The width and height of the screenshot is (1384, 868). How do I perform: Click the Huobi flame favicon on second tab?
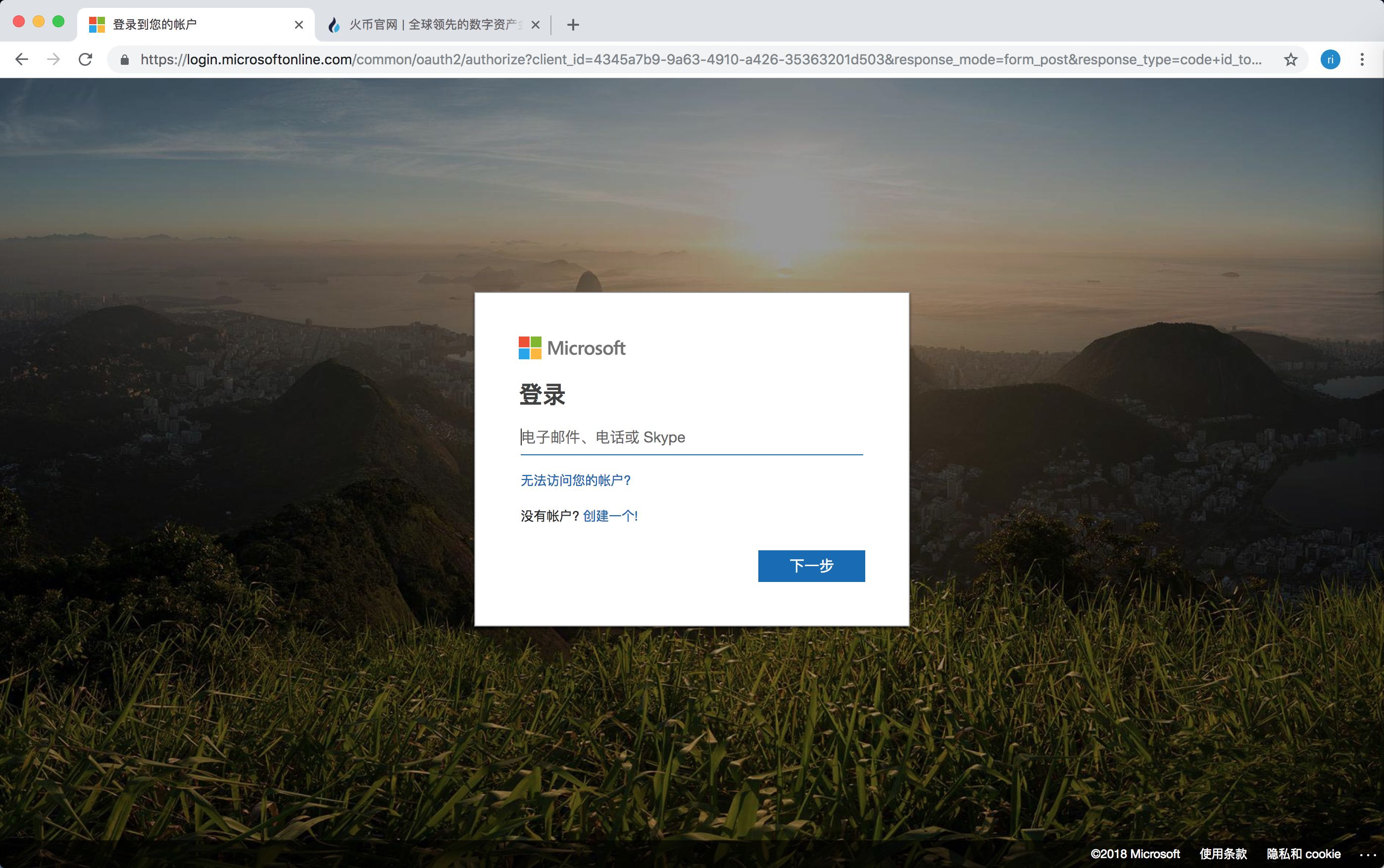[x=334, y=25]
